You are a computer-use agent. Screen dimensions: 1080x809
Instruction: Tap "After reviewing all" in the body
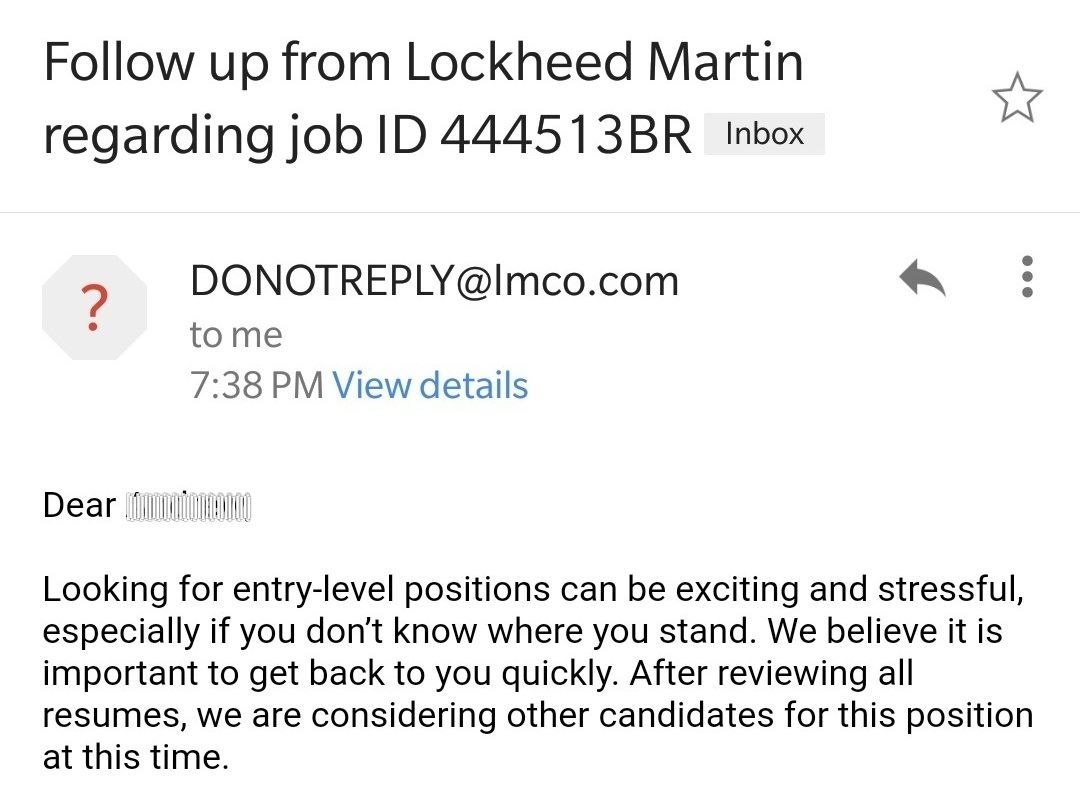tap(771, 673)
